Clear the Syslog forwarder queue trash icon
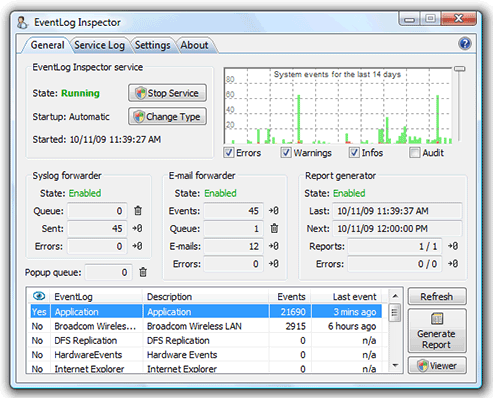The width and height of the screenshot is (493, 398). [x=138, y=210]
